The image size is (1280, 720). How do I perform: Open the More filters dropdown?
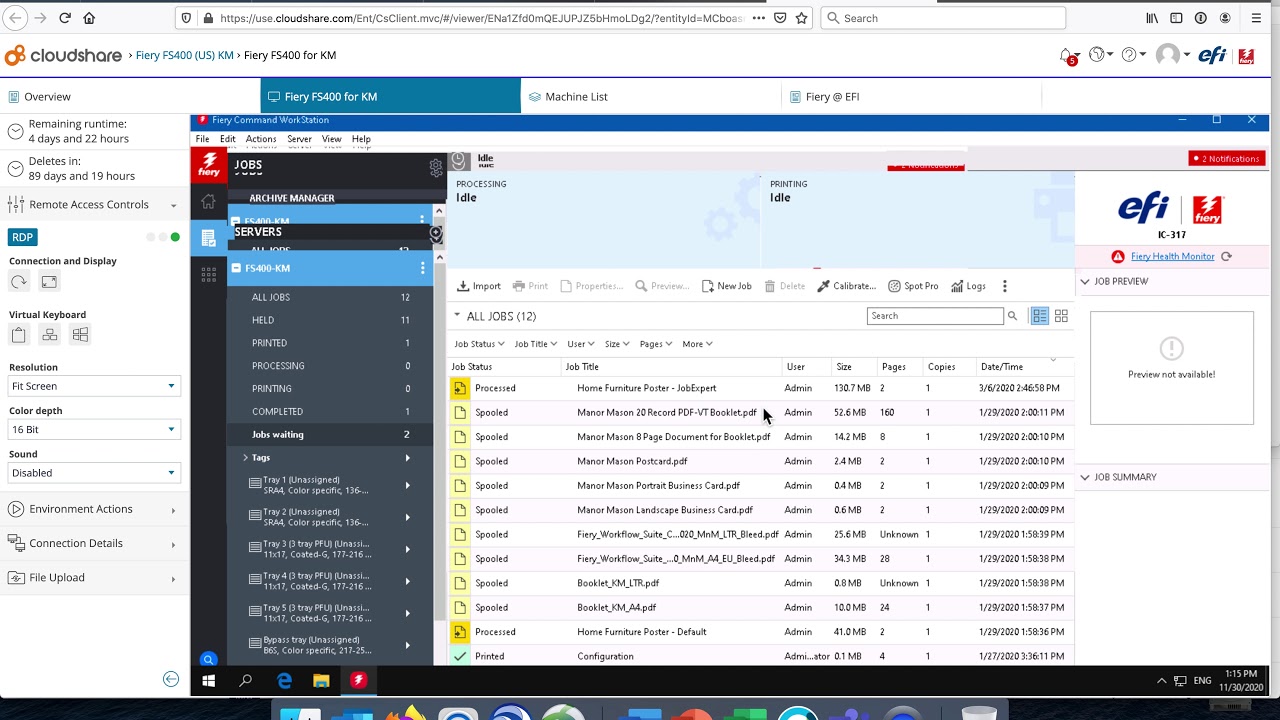click(697, 344)
